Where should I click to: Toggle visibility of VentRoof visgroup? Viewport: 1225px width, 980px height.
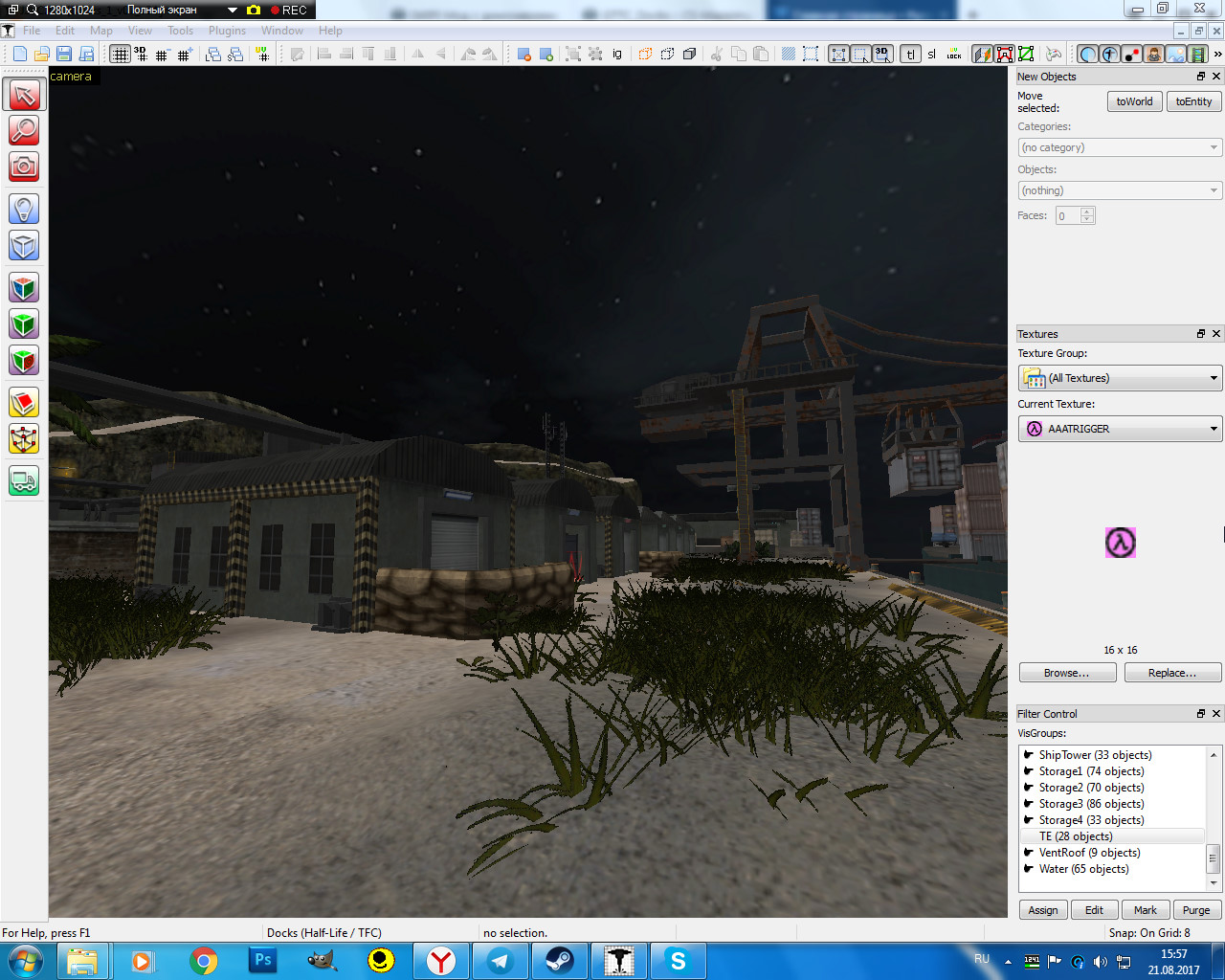(x=1029, y=852)
